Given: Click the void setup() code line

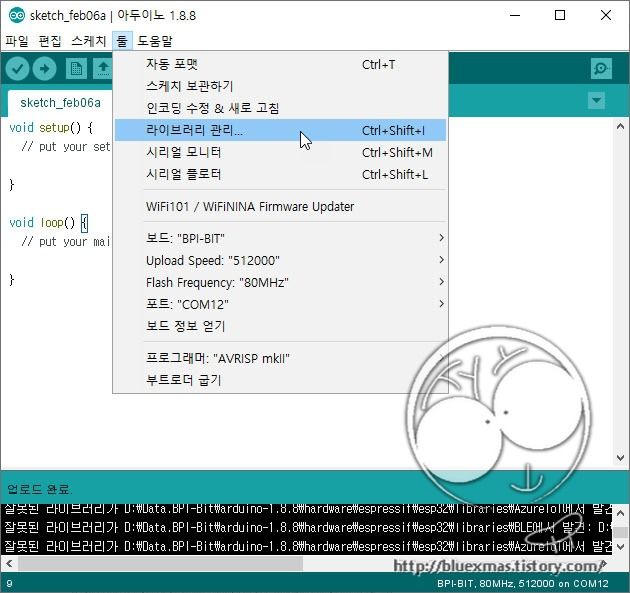Looking at the screenshot, I should (x=51, y=128).
